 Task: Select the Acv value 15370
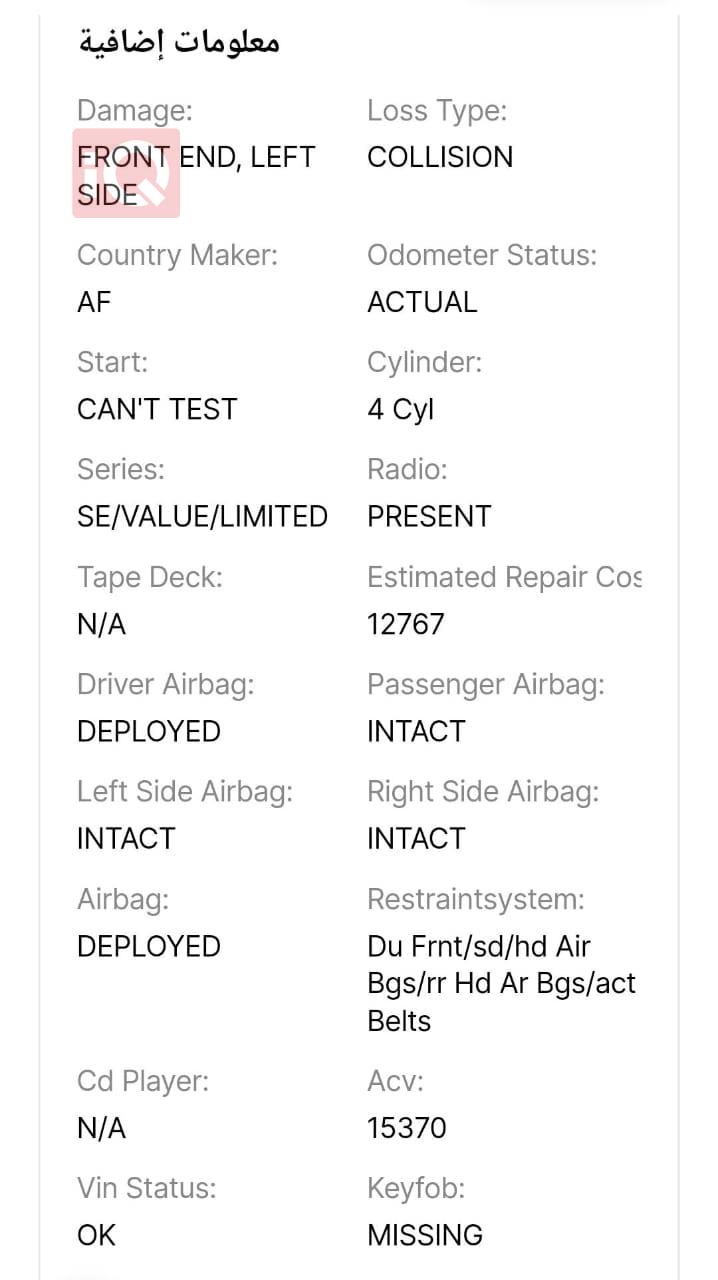click(x=406, y=1128)
